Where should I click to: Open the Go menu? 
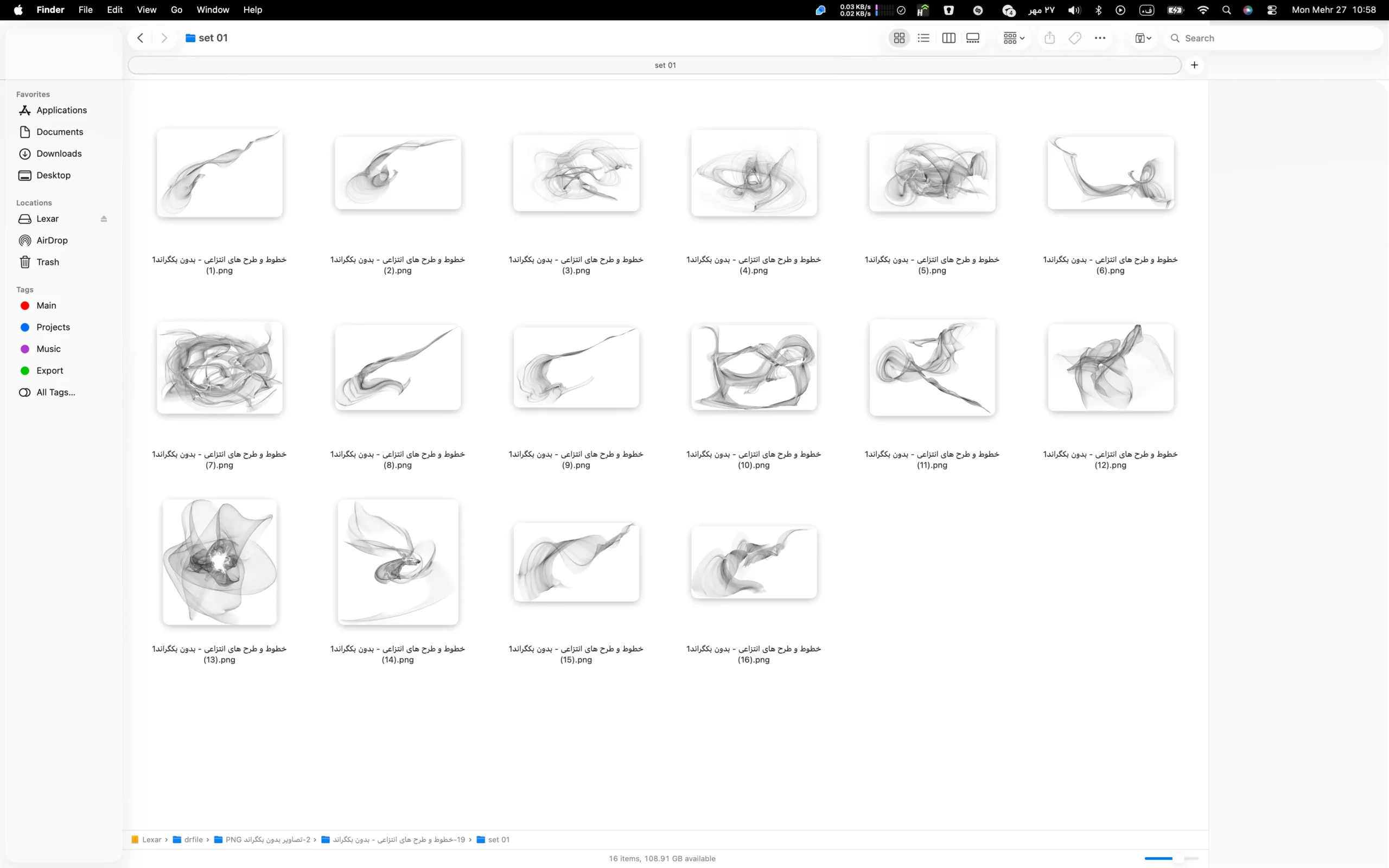[x=176, y=10]
